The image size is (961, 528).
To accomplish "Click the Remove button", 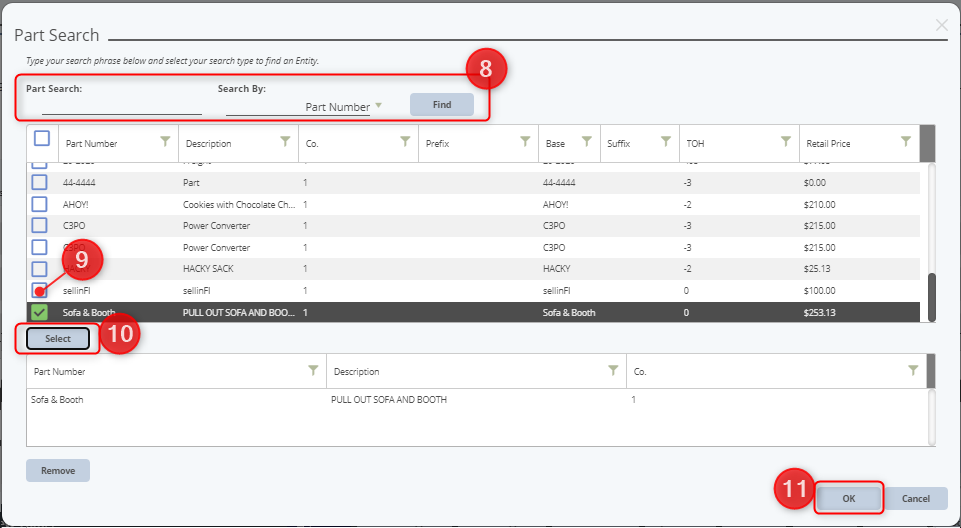I will point(58,470).
